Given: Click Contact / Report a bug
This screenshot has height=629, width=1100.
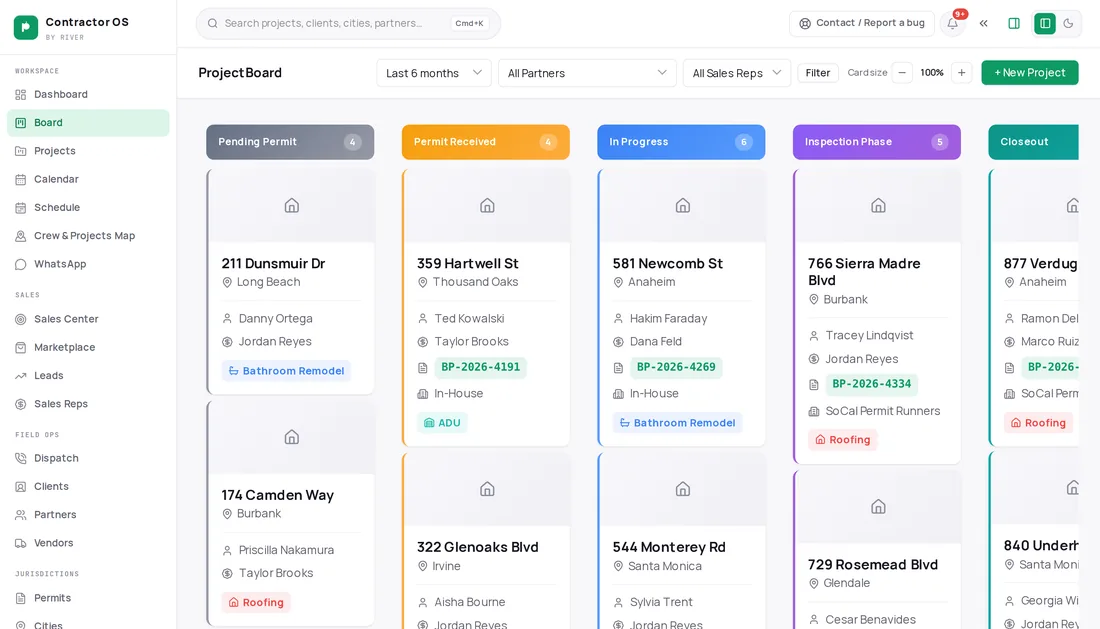Looking at the screenshot, I should (861, 23).
